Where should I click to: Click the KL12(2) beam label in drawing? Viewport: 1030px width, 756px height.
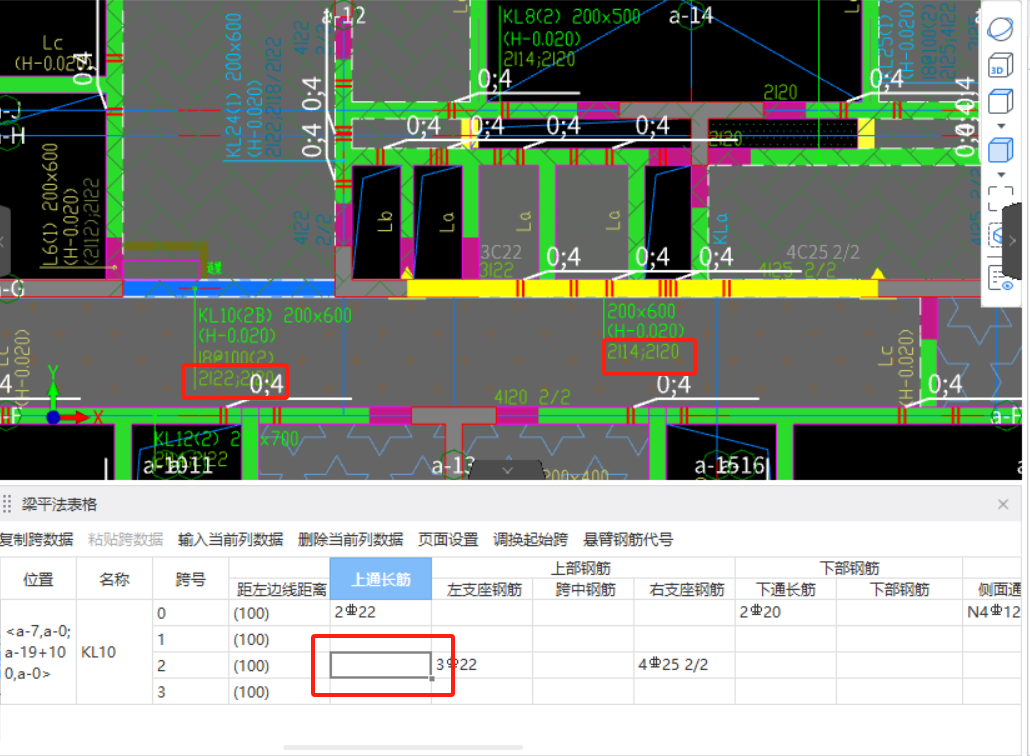tap(226, 439)
